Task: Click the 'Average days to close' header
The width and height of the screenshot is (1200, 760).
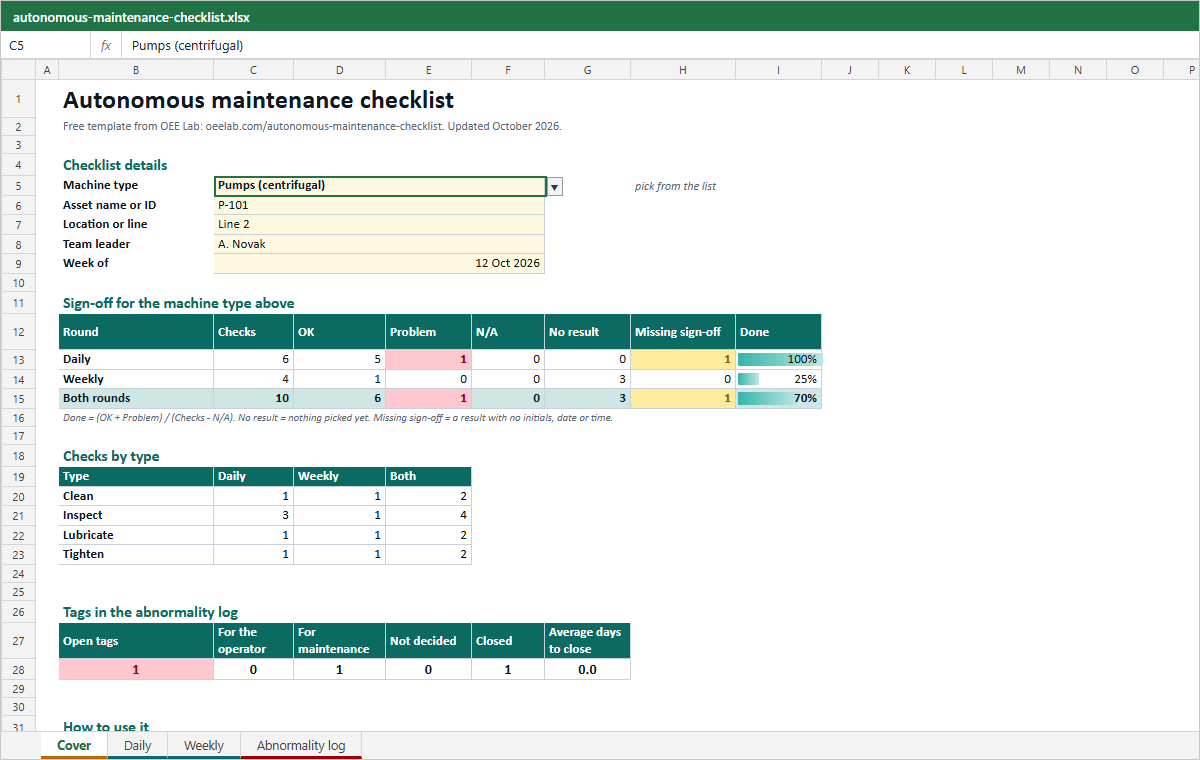Action: (587, 641)
